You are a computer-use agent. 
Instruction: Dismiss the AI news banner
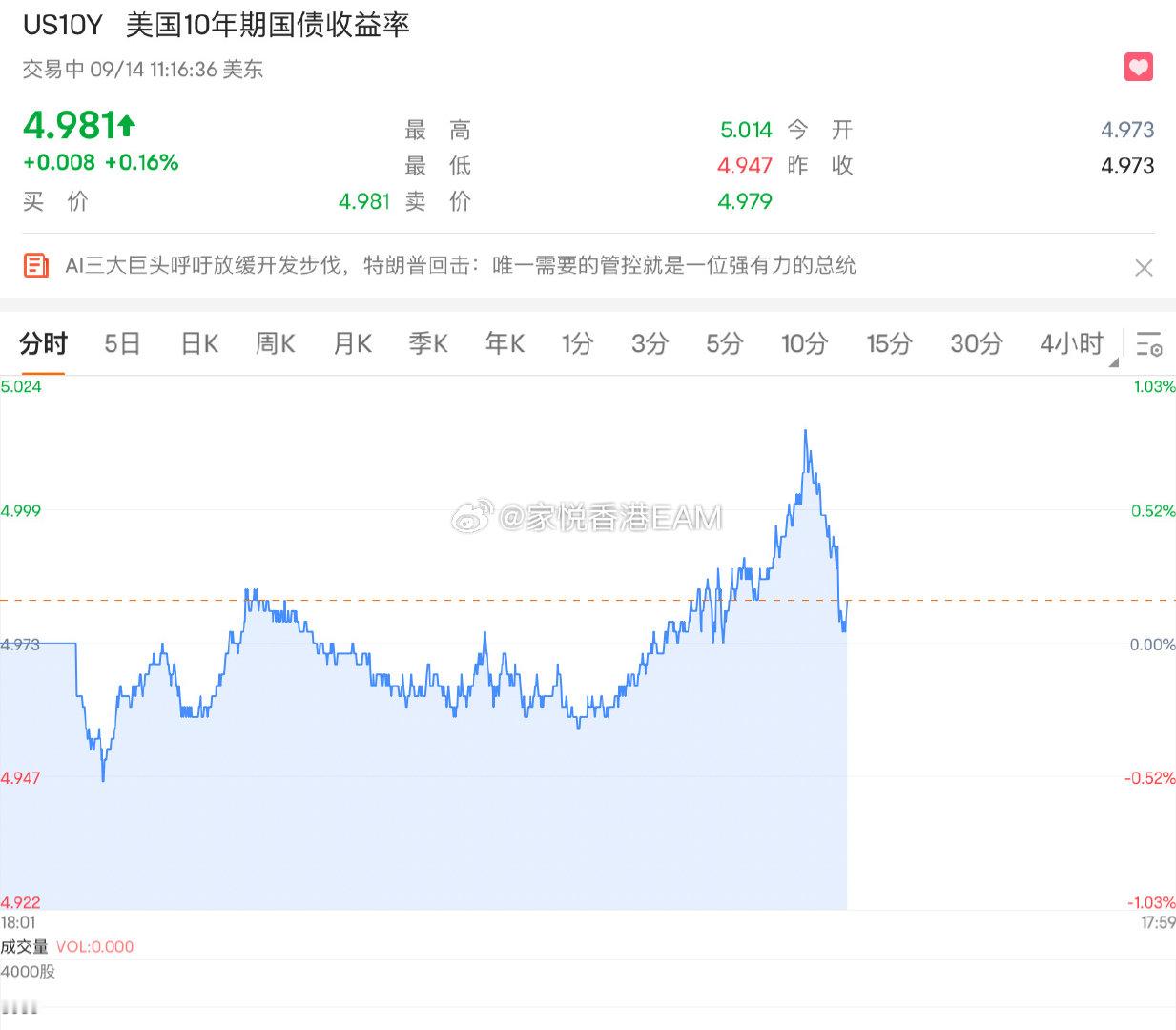(x=1145, y=268)
